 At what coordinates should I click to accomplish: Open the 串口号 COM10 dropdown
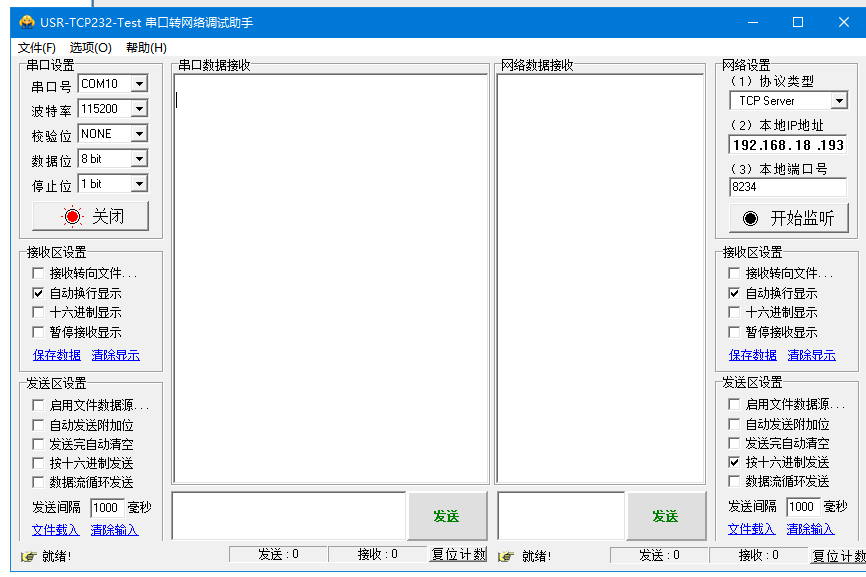click(x=139, y=84)
